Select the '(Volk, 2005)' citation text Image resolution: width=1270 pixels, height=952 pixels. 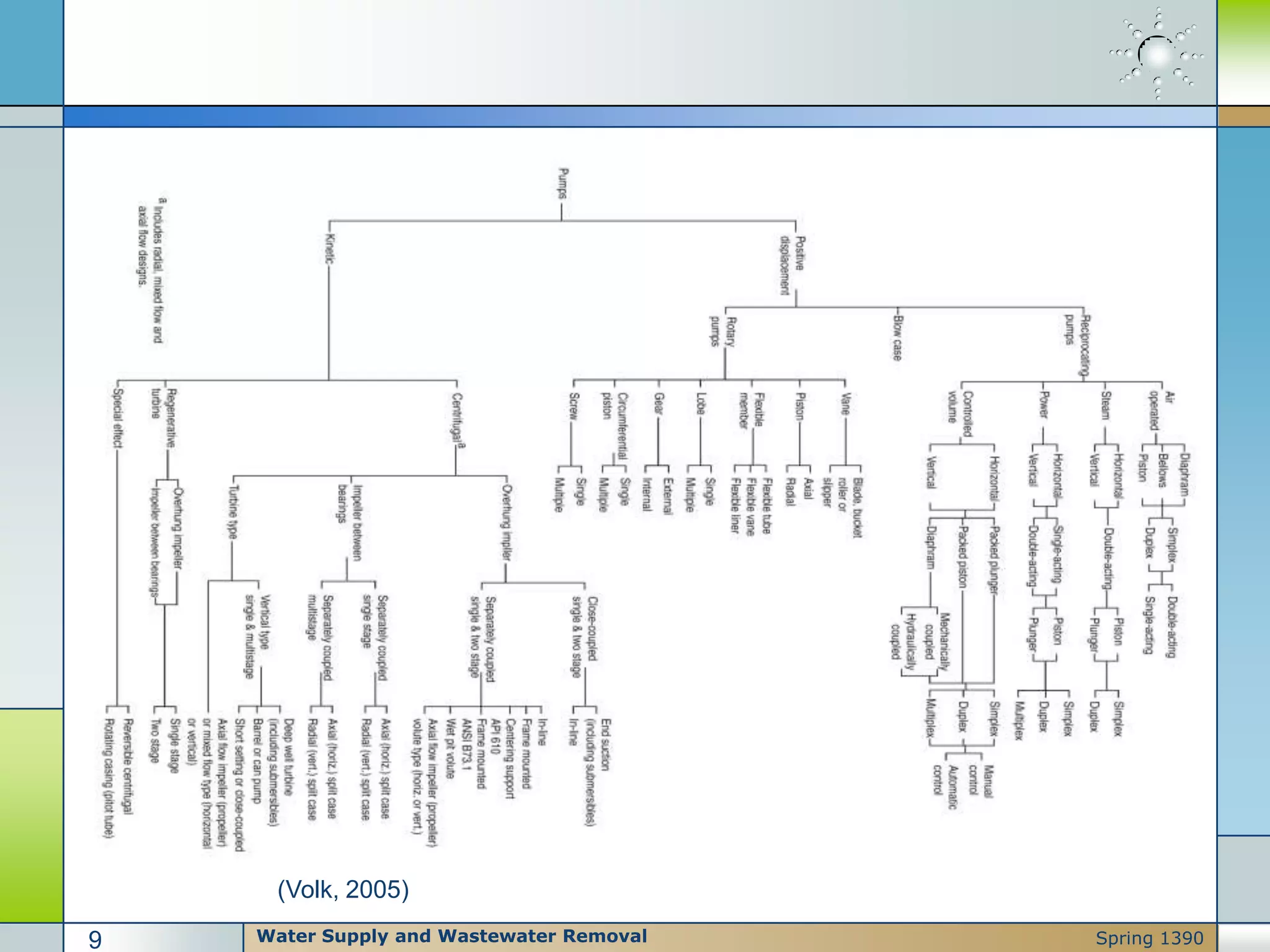pyautogui.click(x=343, y=889)
